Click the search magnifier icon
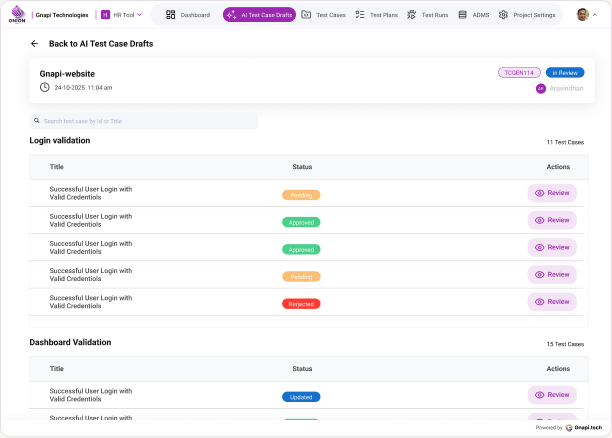 [x=37, y=121]
